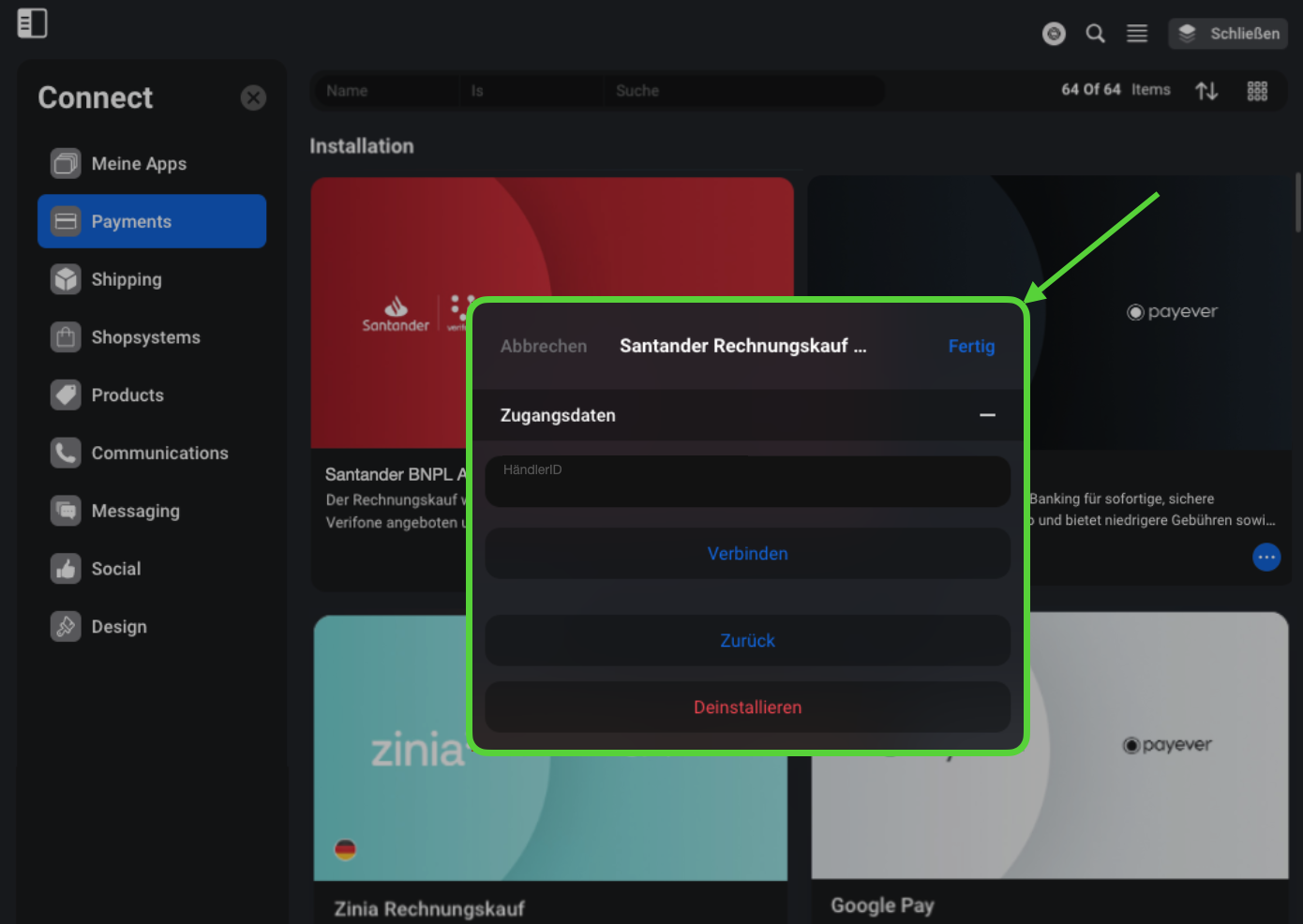Screen dimensions: 1303x924
Task: Open the blue three-dots menu on payever card
Action: coord(1266,557)
